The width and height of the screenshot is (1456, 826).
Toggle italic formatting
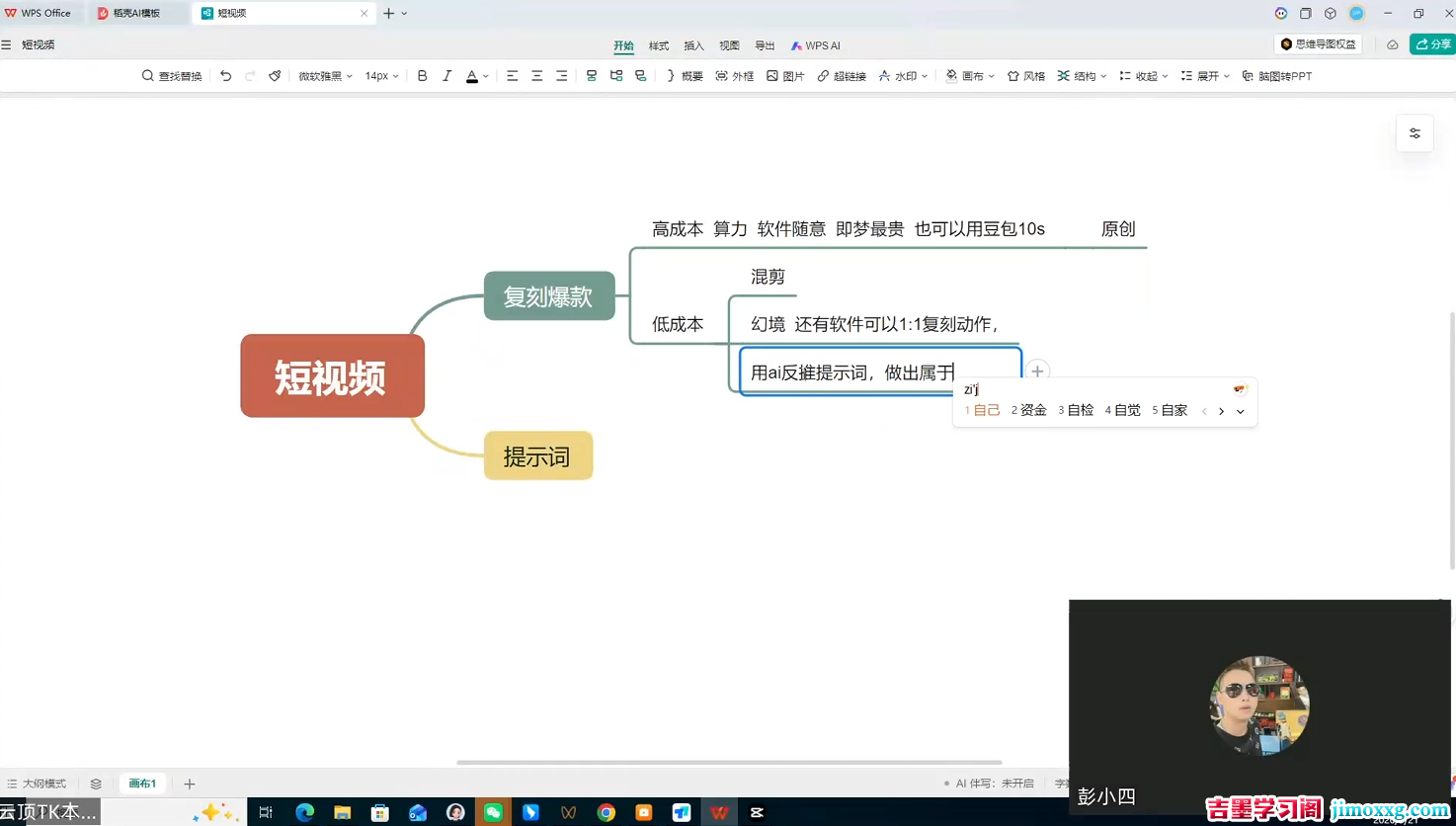pos(446,76)
